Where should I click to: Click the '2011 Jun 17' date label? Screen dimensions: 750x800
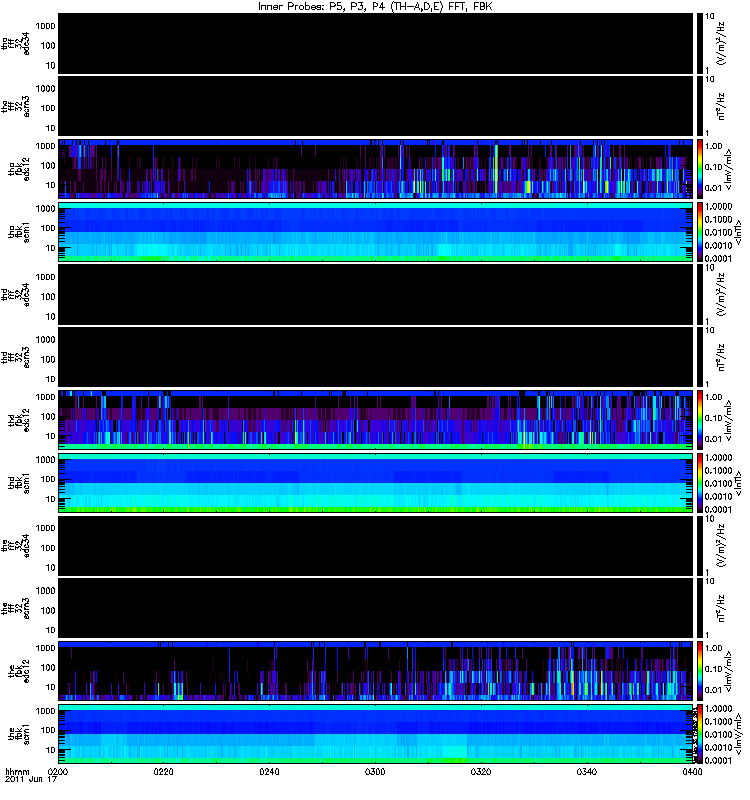[x=31, y=779]
